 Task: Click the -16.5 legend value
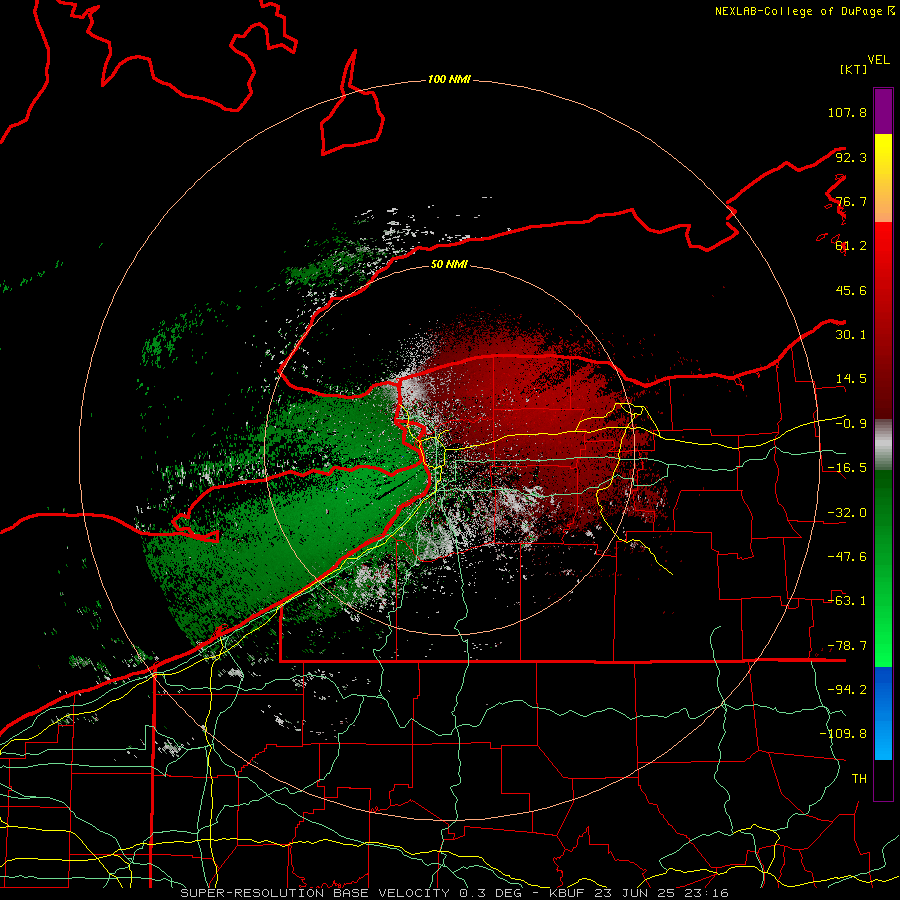click(x=847, y=468)
